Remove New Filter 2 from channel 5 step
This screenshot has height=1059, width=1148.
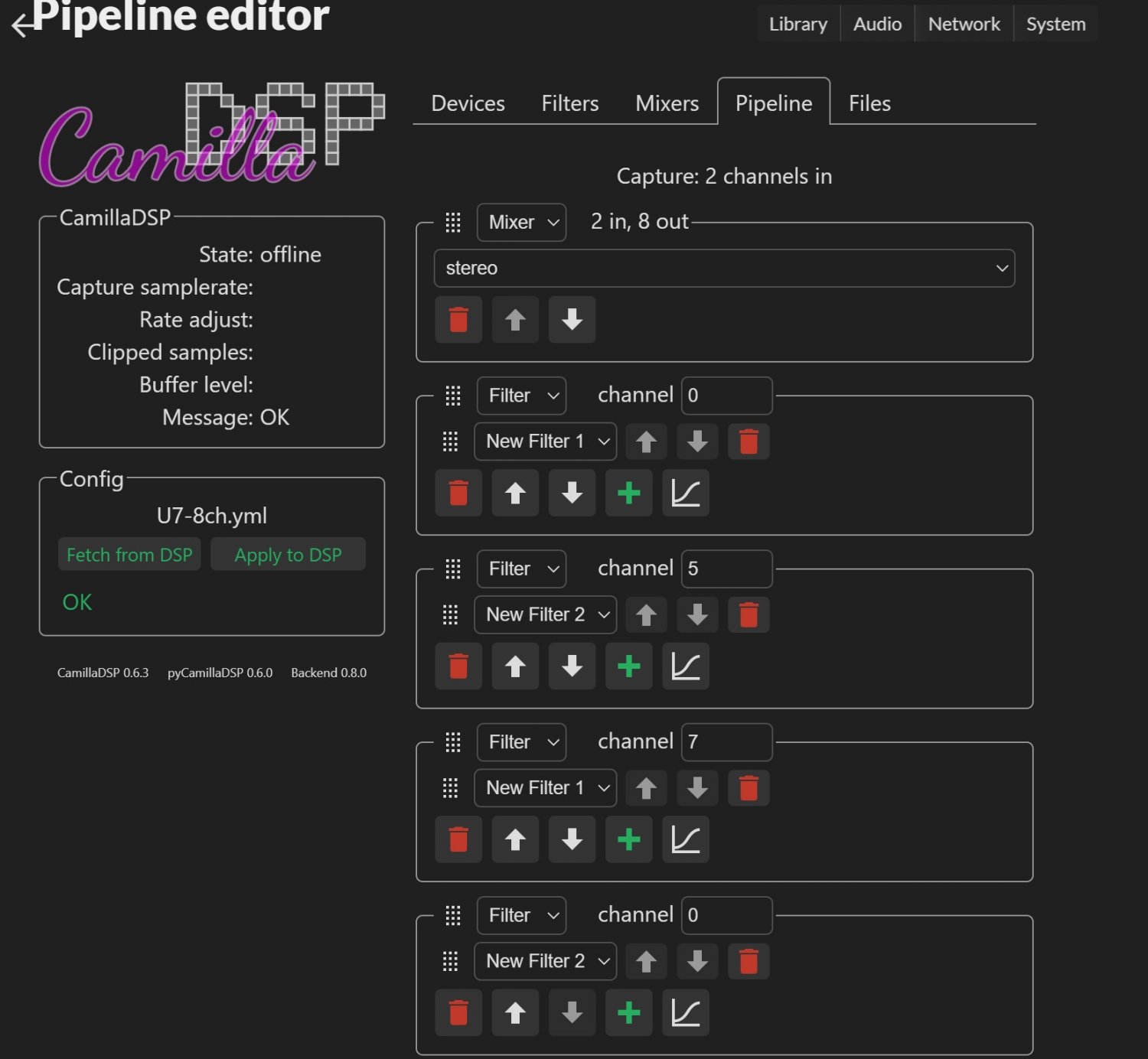point(748,615)
